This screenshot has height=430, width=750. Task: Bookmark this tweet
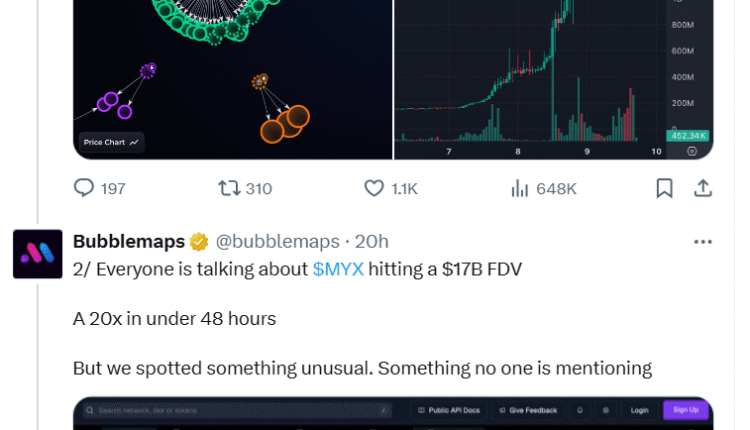(664, 188)
